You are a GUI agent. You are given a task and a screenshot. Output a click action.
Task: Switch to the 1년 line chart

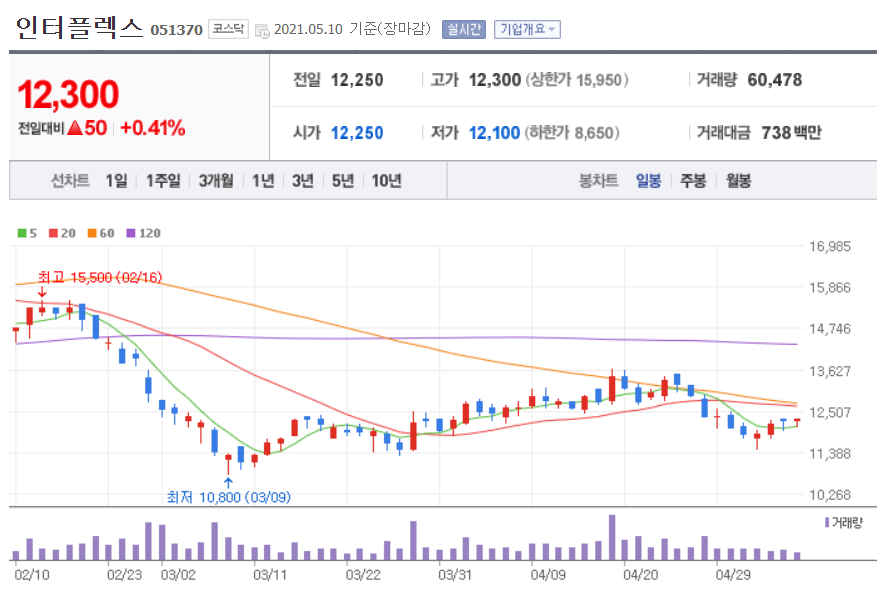tap(263, 181)
